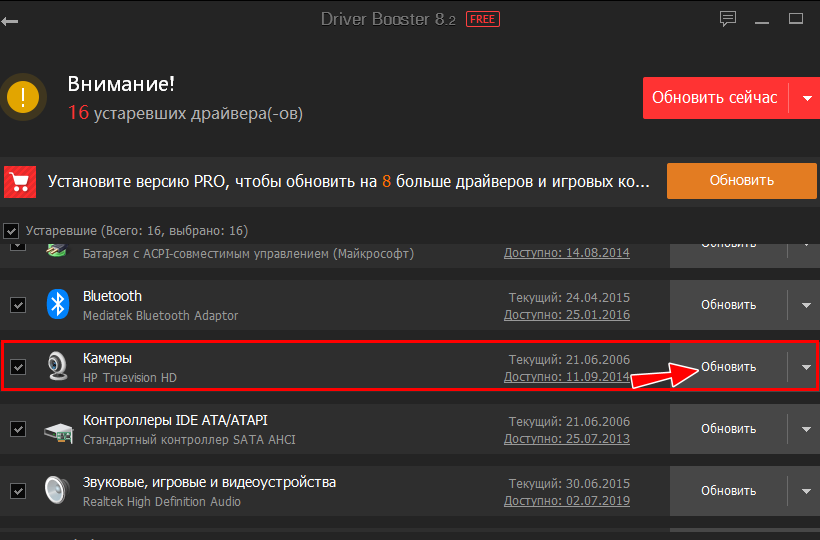The width and height of the screenshot is (820, 540).
Task: Open dropdown arrow for Камеры update
Action: 806,367
